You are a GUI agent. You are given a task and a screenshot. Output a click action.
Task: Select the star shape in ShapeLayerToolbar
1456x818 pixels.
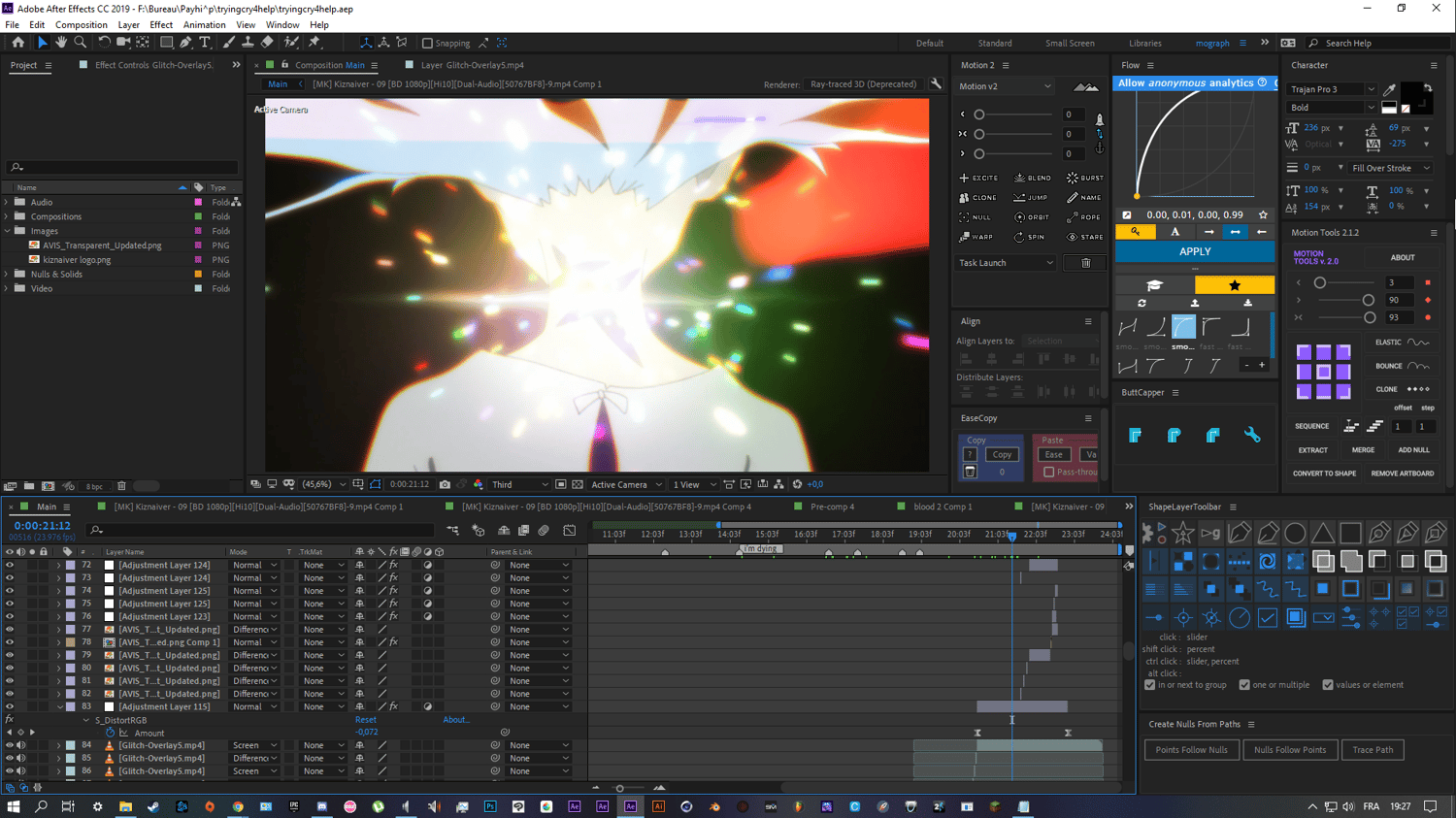1182,533
